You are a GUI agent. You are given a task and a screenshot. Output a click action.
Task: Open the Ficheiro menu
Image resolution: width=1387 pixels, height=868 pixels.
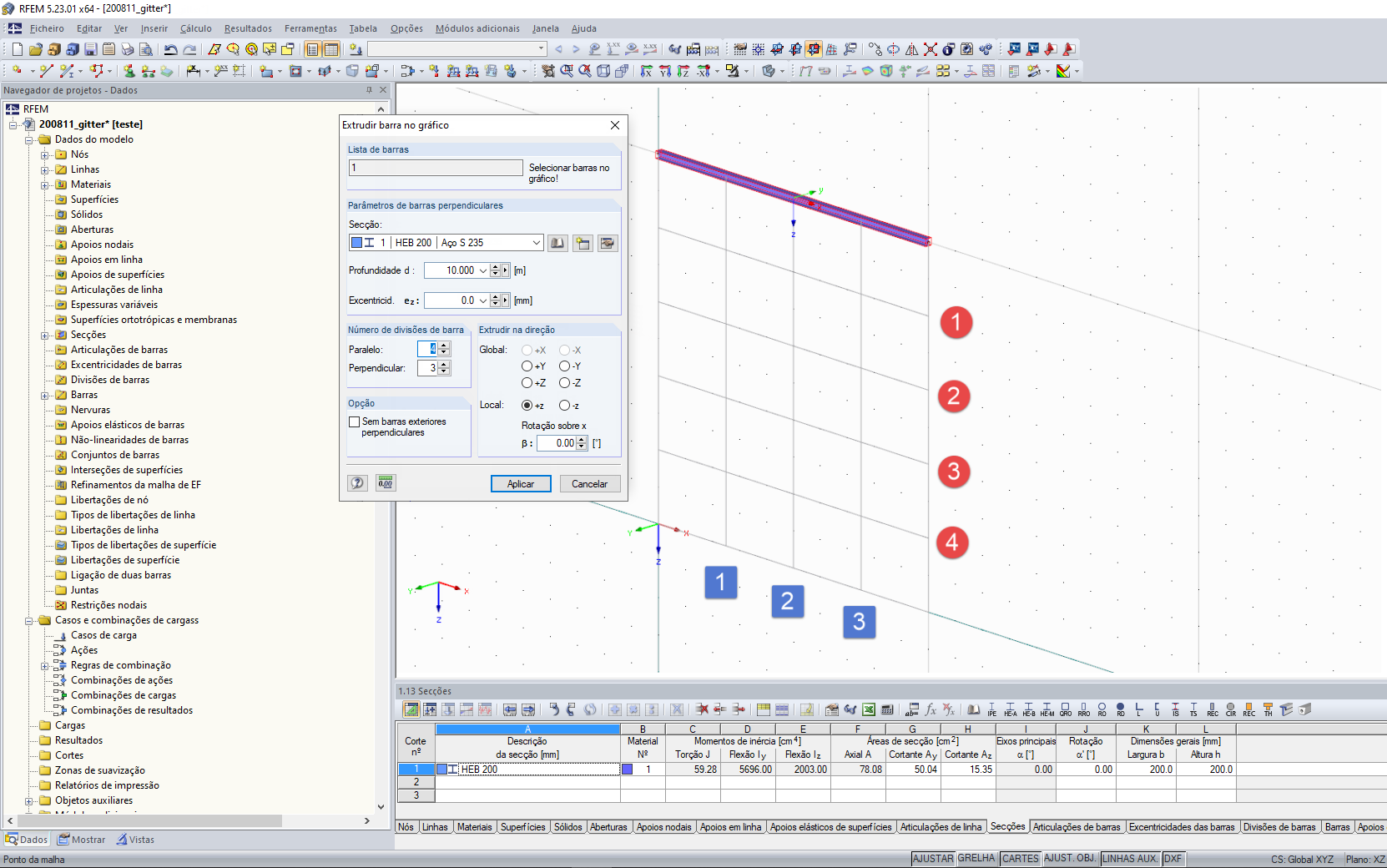(47, 28)
